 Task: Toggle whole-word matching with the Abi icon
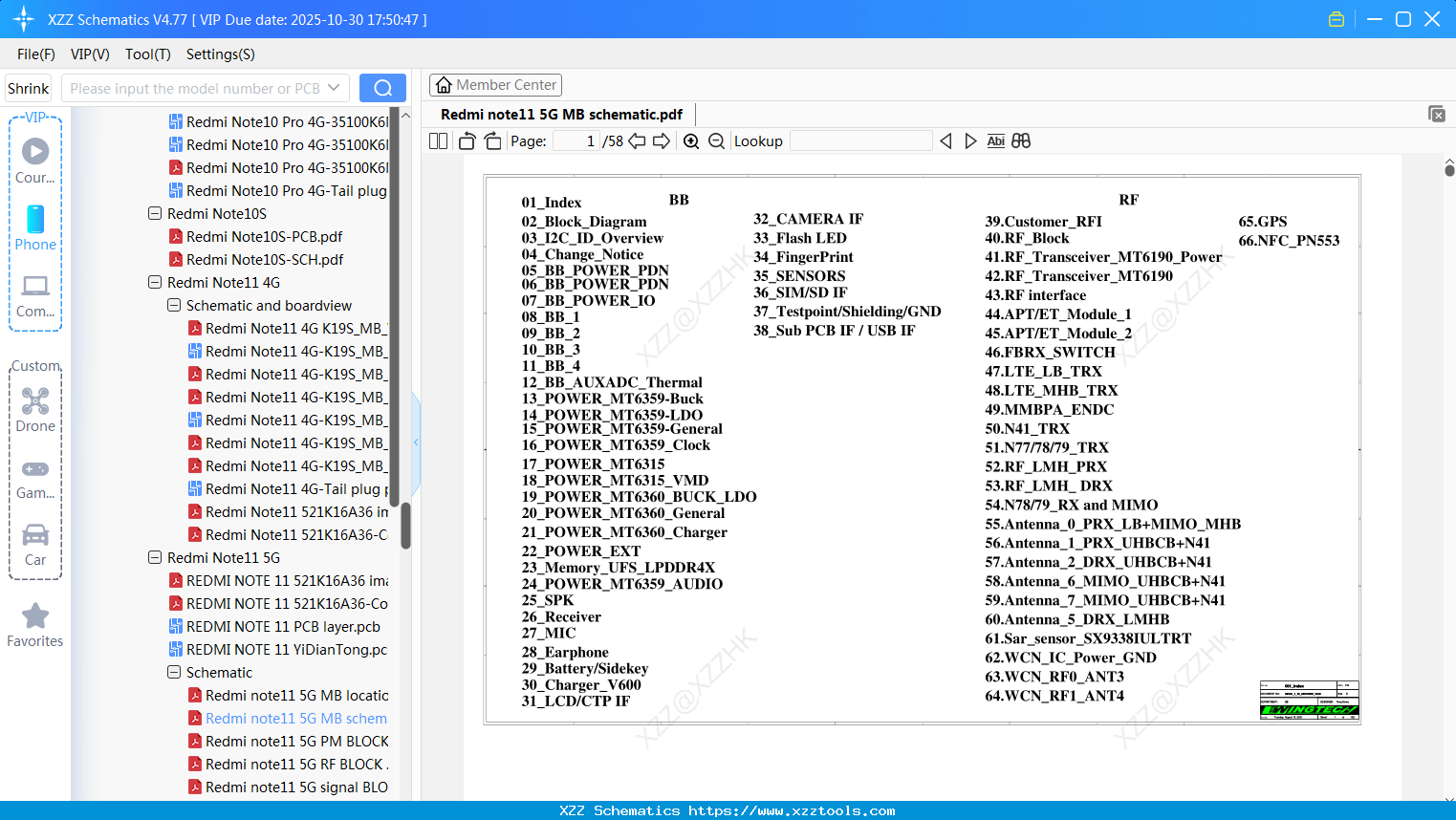coord(995,140)
